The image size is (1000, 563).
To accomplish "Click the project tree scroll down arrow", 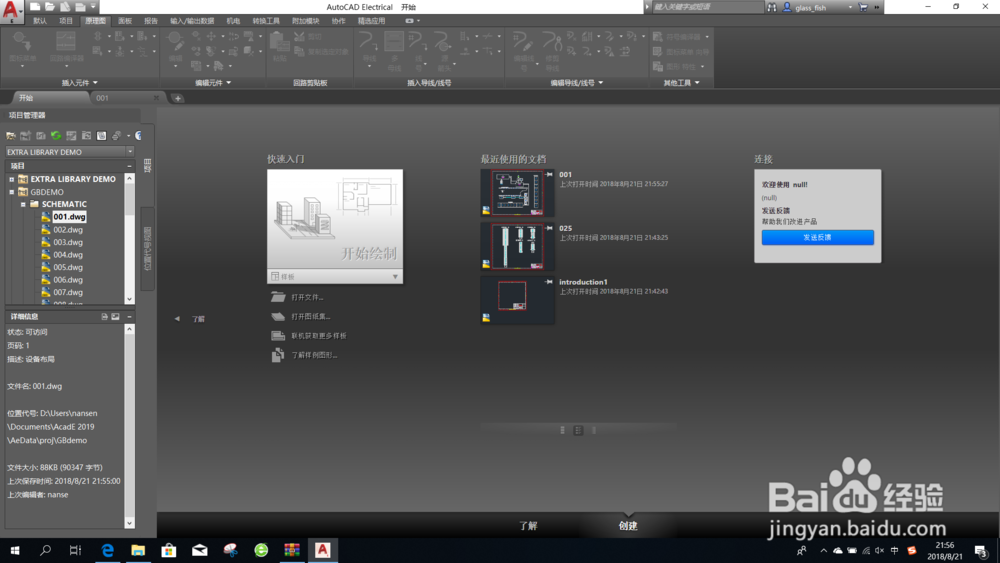I will click(x=129, y=299).
